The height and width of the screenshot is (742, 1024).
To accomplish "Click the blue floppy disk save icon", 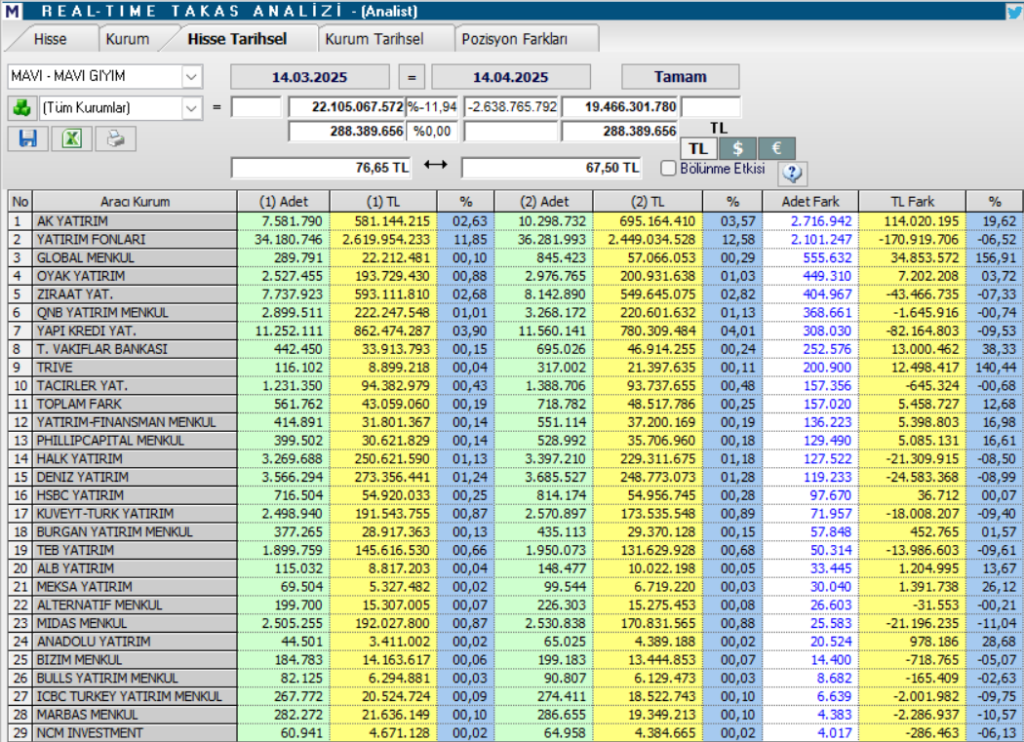I will coord(27,139).
